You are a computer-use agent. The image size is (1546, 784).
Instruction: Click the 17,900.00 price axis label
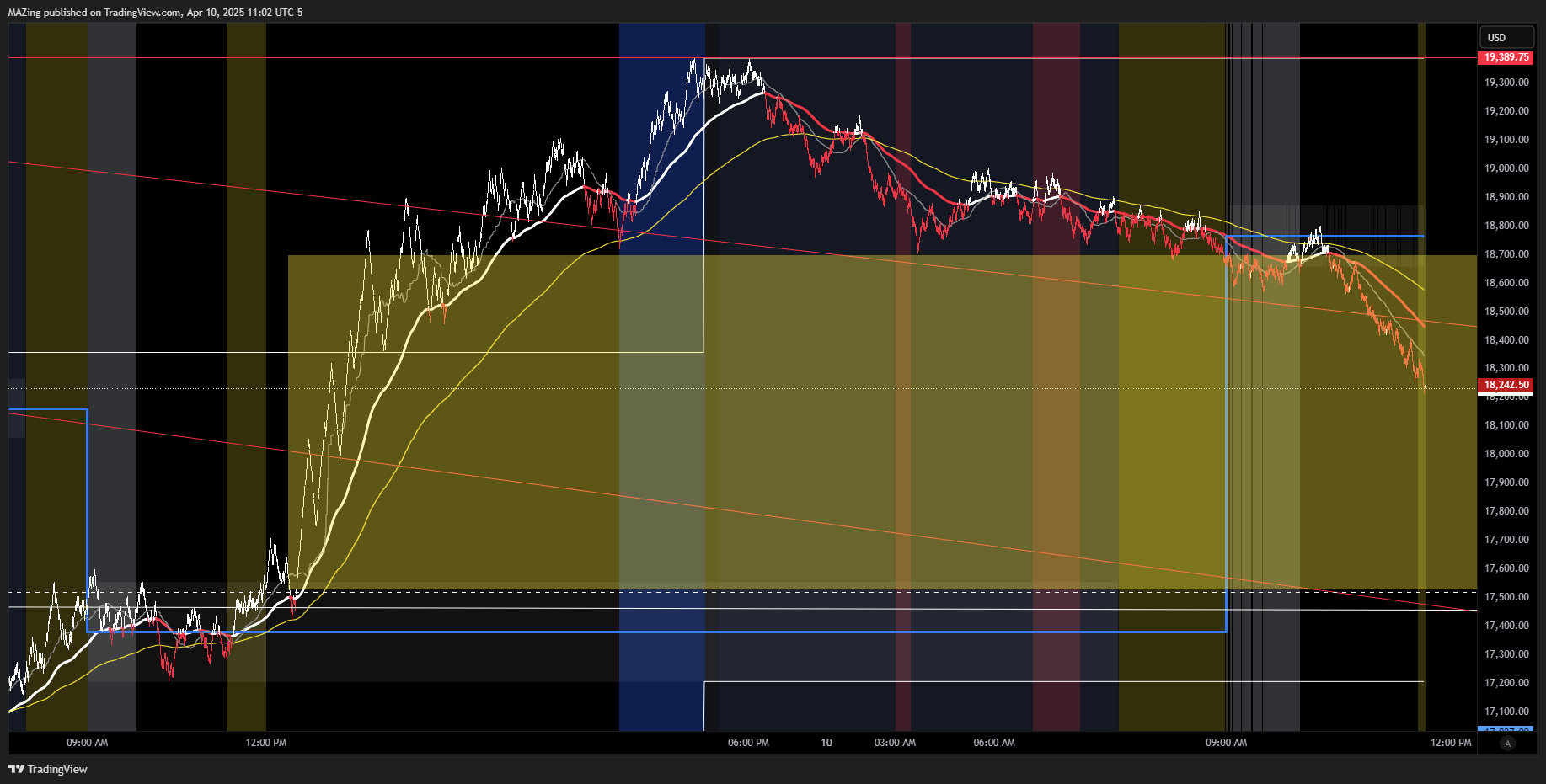[x=1506, y=483]
